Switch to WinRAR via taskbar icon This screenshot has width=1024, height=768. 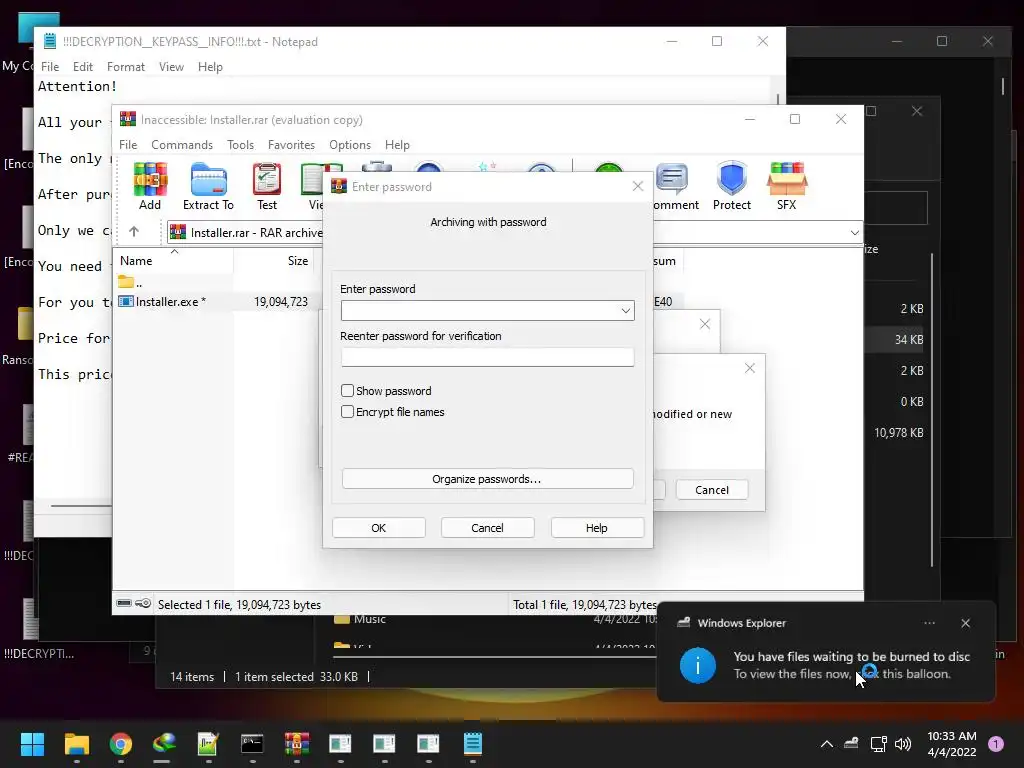(296, 744)
